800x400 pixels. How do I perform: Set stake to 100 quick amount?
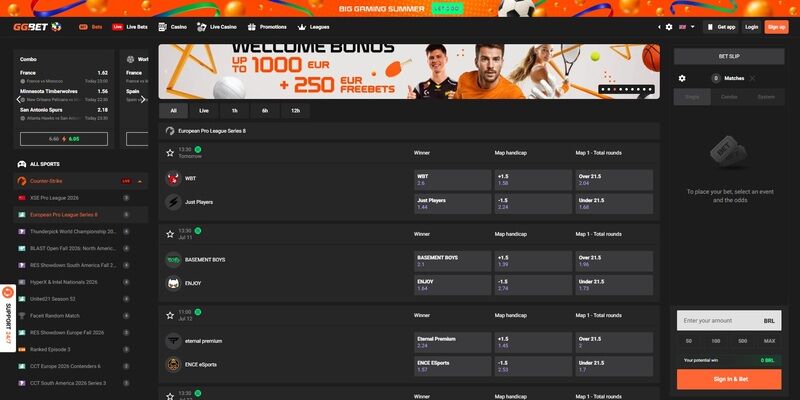(716, 341)
